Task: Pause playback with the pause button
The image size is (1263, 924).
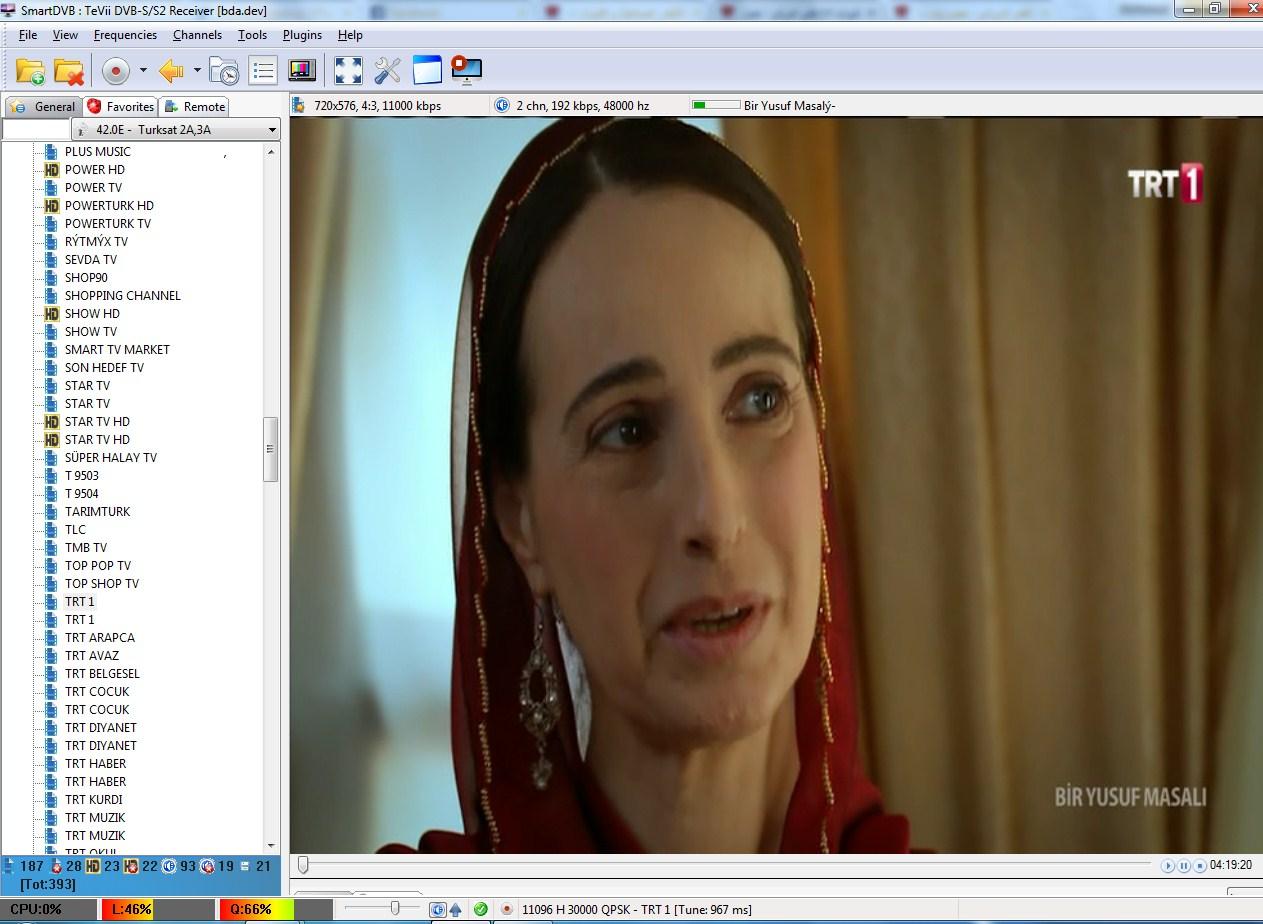Action: [1183, 866]
